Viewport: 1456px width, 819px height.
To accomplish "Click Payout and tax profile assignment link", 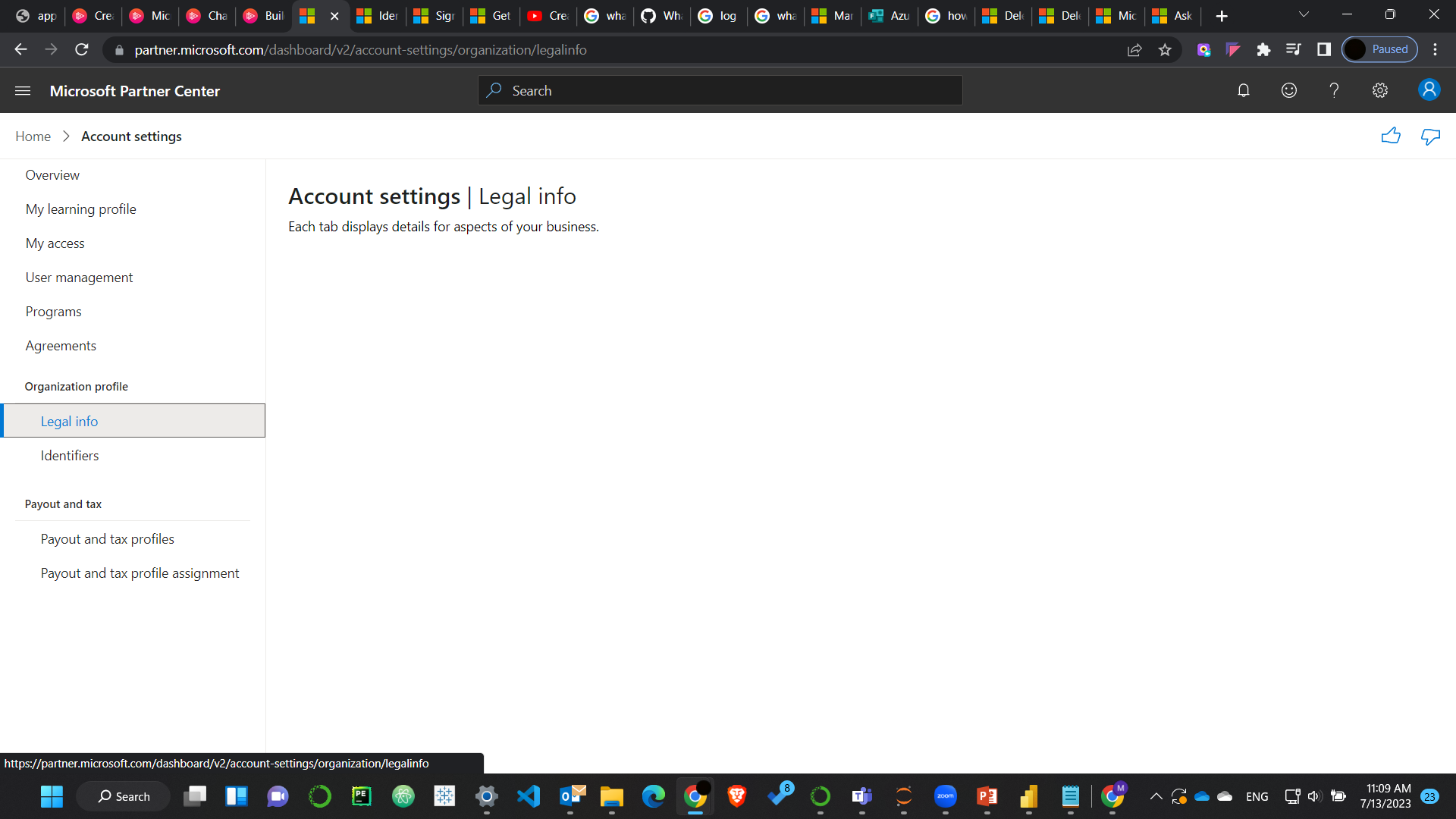I will 140,572.
